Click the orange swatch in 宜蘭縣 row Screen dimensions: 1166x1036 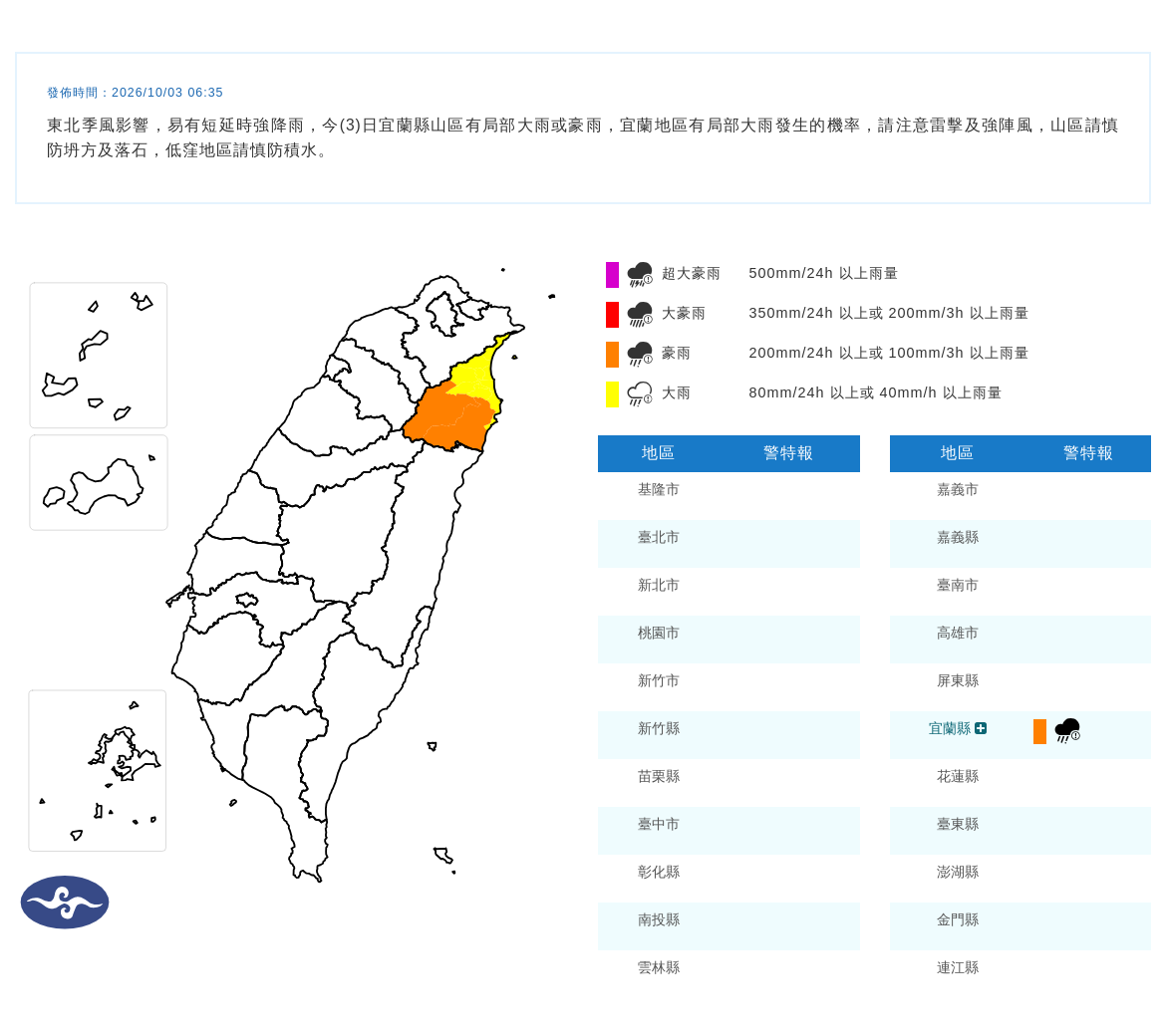pyautogui.click(x=1039, y=731)
